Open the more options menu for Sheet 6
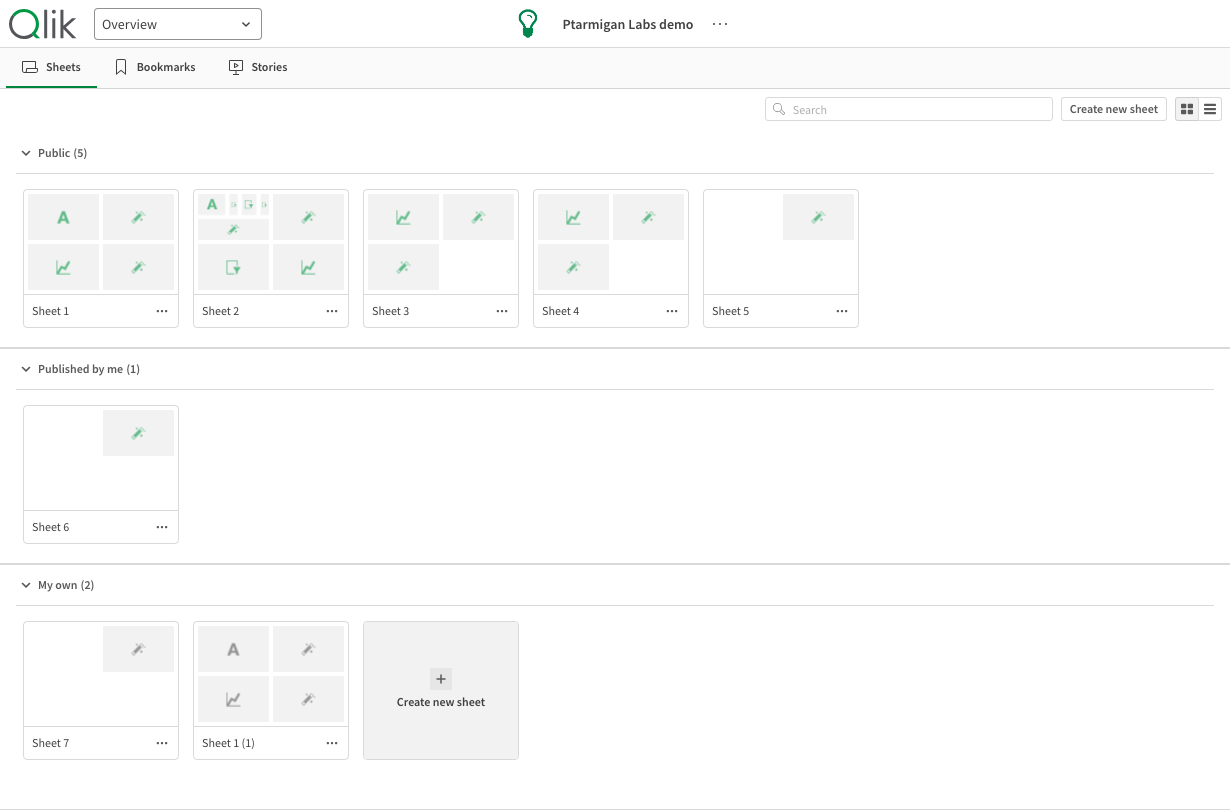The width and height of the screenshot is (1230, 810). (162, 527)
